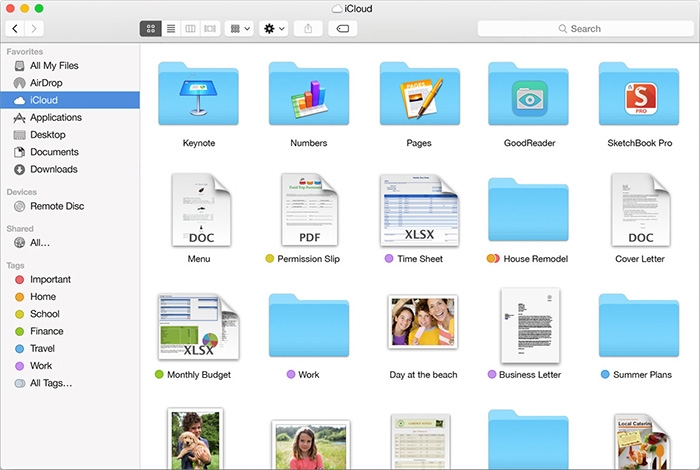Open the Action gear menu

[274, 29]
